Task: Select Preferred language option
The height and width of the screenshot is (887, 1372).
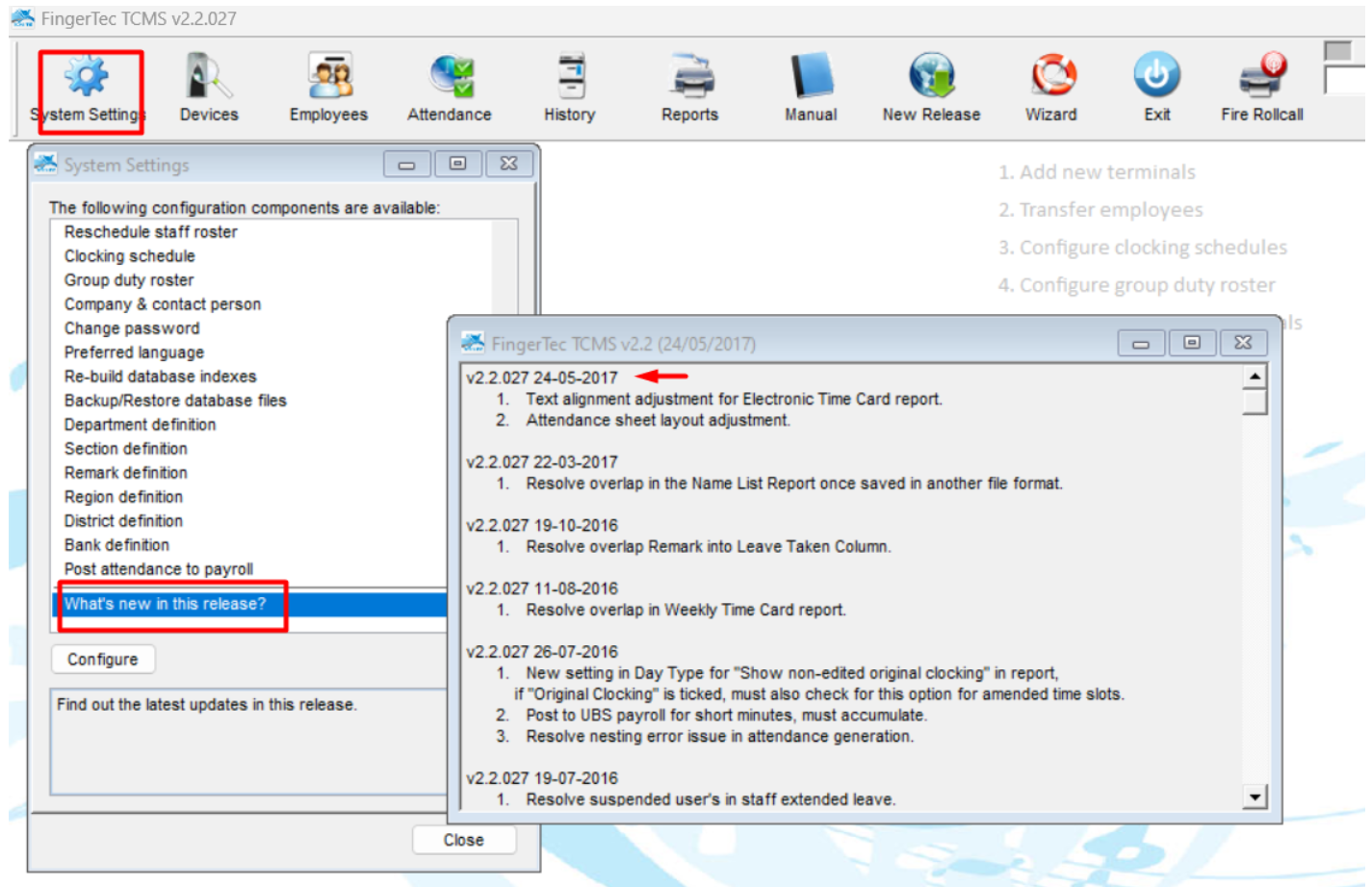Action: (134, 352)
